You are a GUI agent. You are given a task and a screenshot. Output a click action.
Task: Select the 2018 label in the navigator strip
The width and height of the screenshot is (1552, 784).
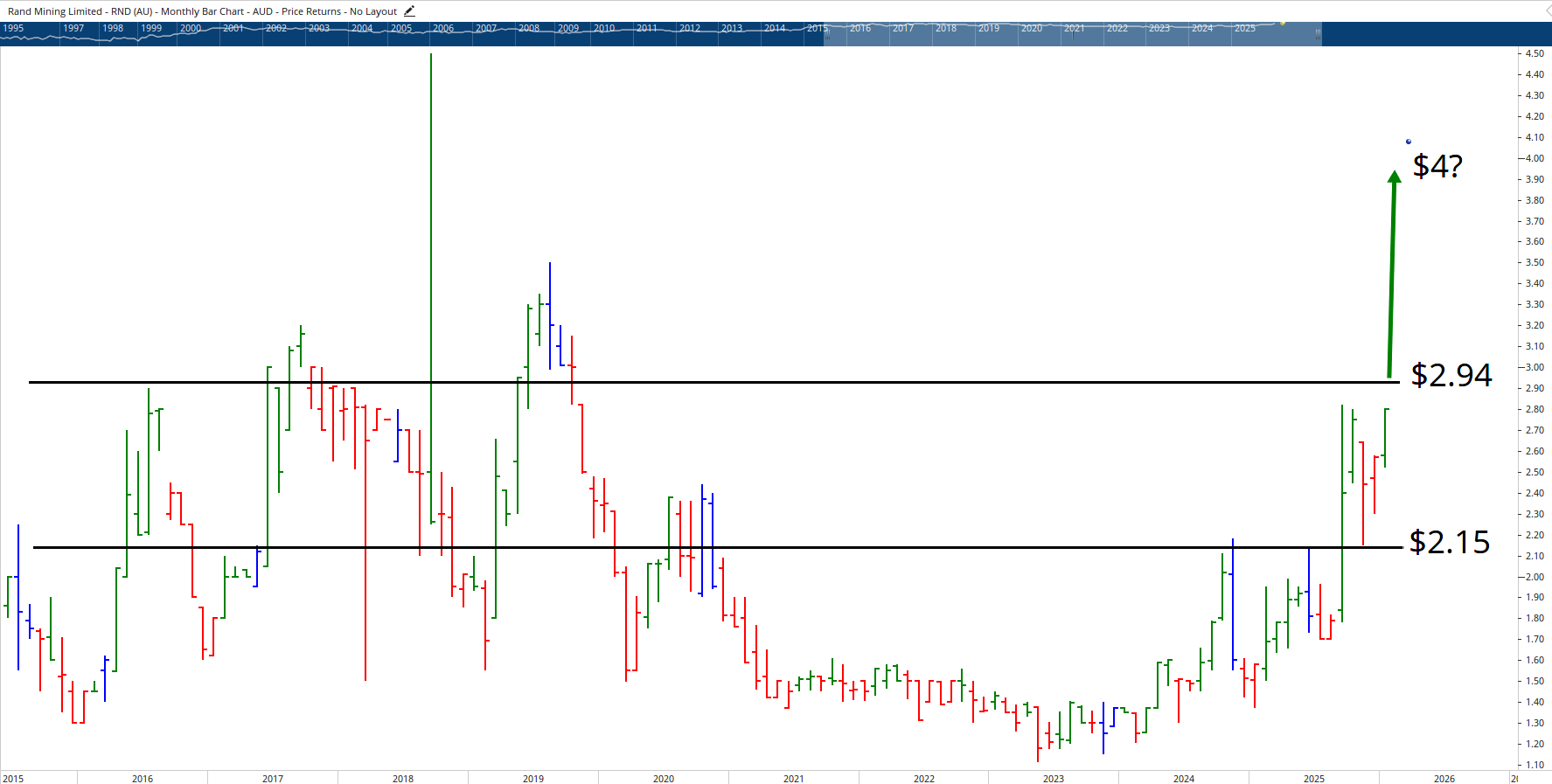946,28
